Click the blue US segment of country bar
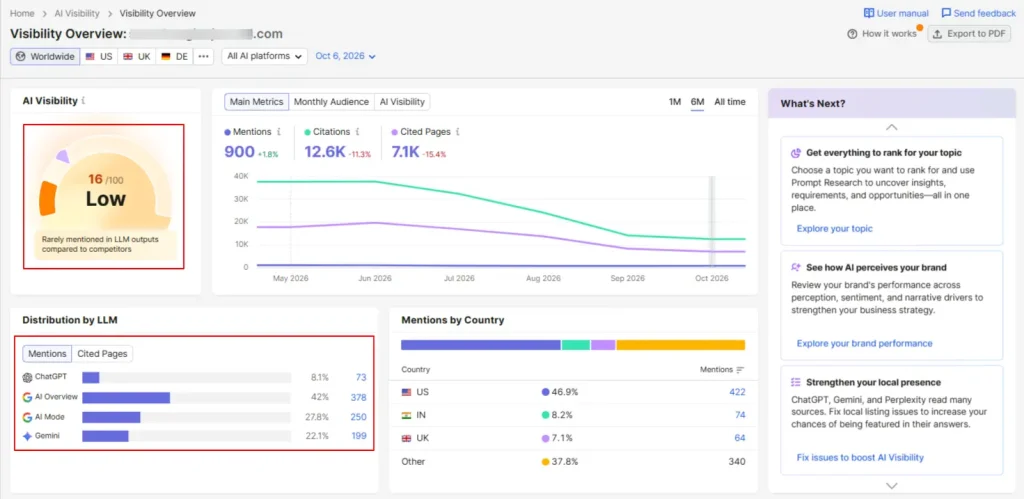 tap(481, 345)
